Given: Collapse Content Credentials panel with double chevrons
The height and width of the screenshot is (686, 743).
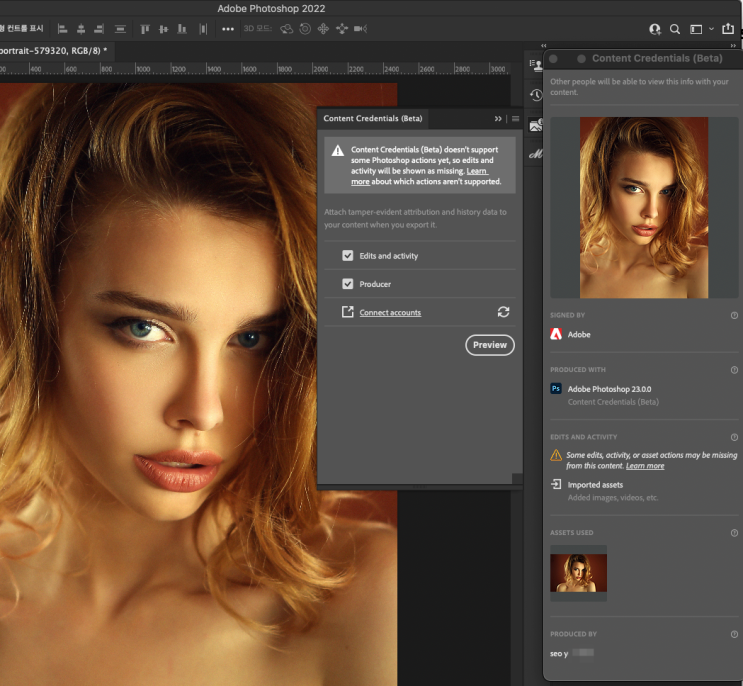Looking at the screenshot, I should pos(498,118).
